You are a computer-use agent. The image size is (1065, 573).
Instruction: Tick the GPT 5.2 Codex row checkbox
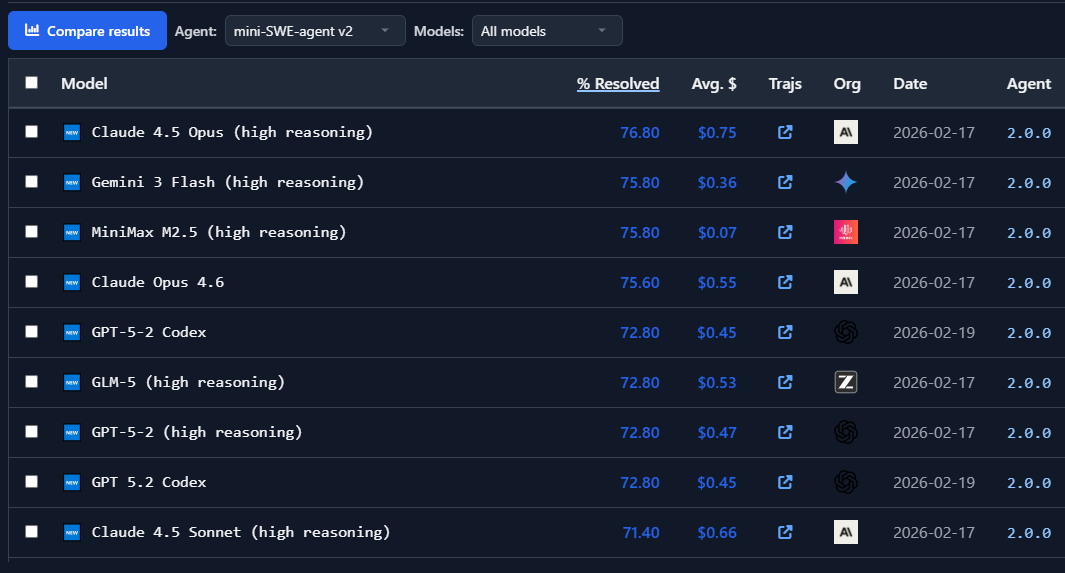click(32, 482)
